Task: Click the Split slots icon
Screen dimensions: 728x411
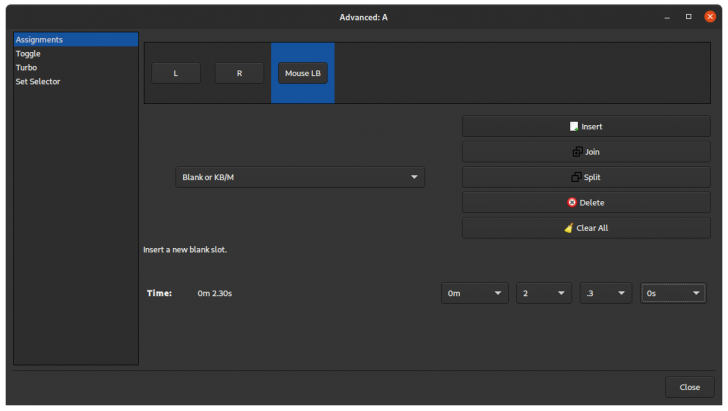Action: tap(576, 177)
